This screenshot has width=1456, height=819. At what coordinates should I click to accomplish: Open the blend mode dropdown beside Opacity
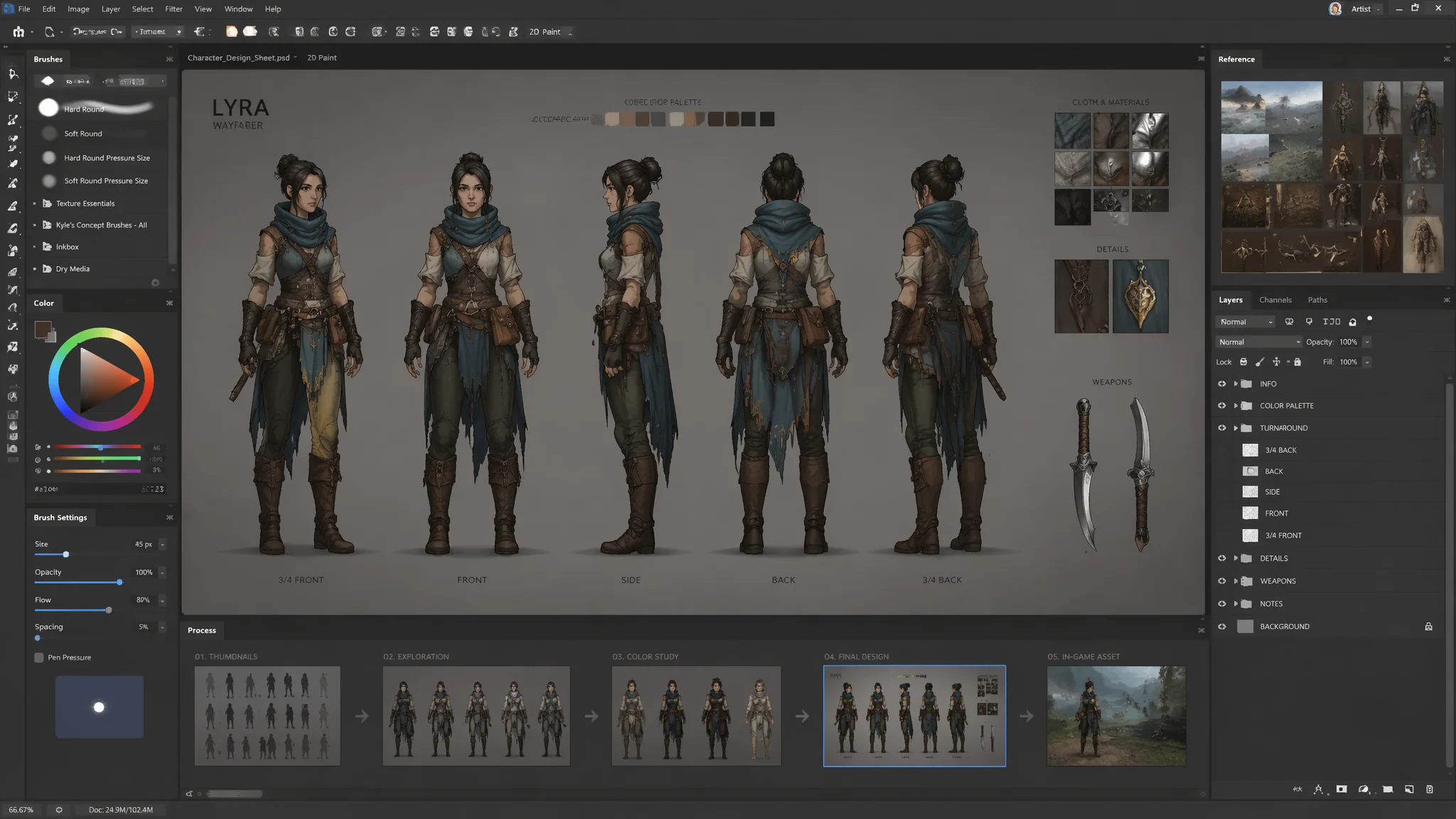pyautogui.click(x=1258, y=342)
